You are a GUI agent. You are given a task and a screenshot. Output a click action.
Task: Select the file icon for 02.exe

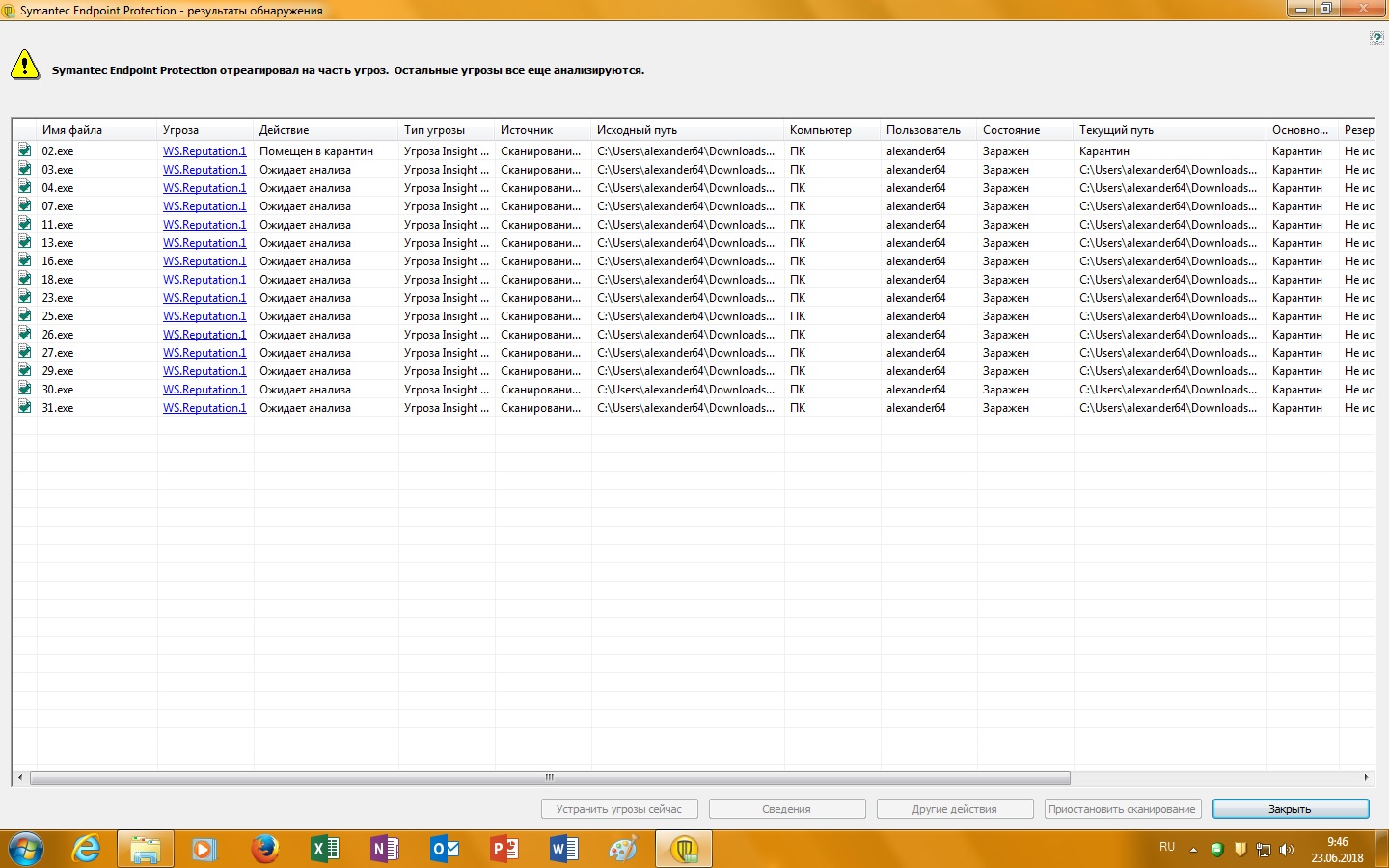pos(24,150)
